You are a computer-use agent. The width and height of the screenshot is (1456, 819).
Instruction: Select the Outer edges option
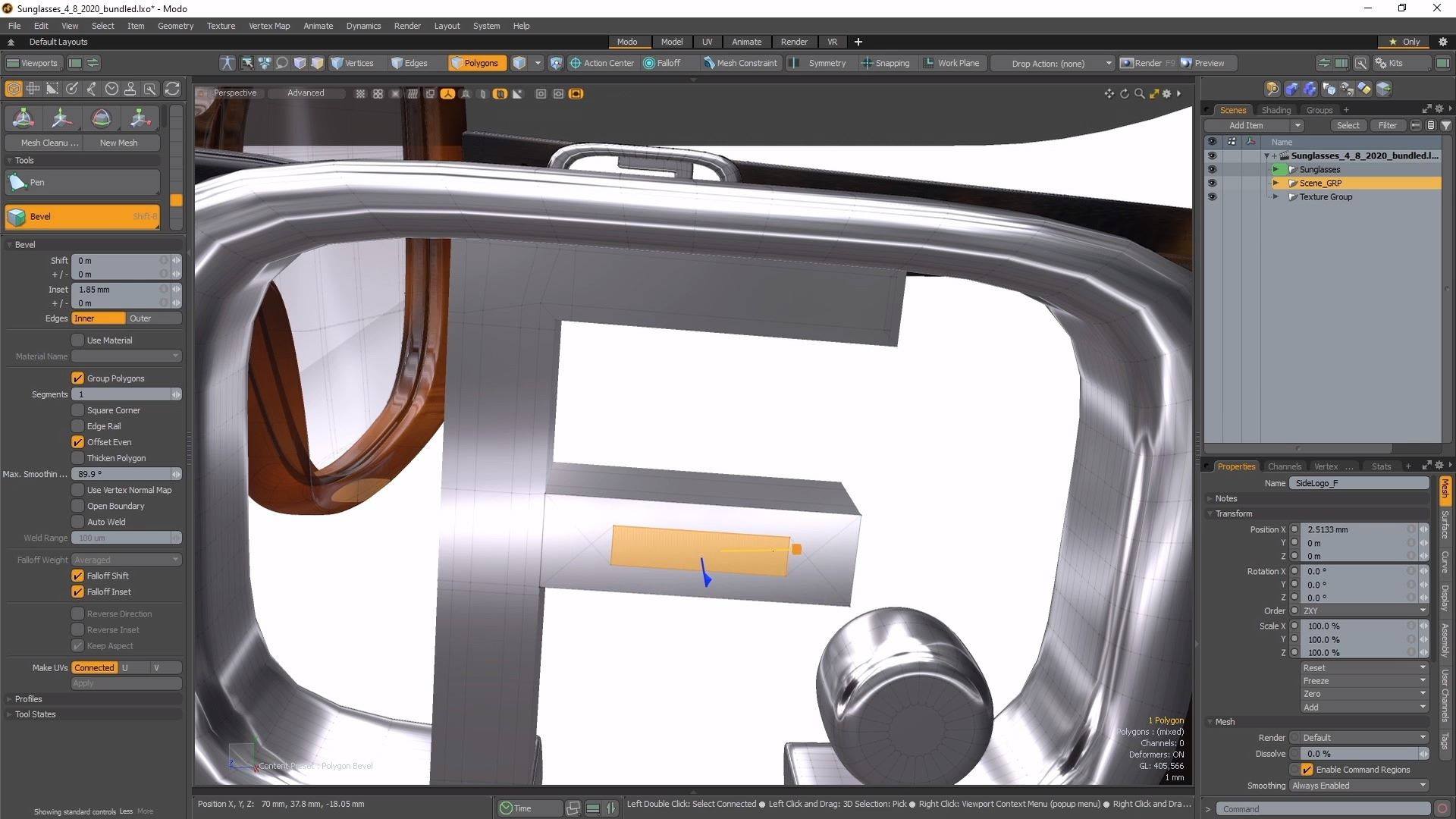click(x=140, y=318)
